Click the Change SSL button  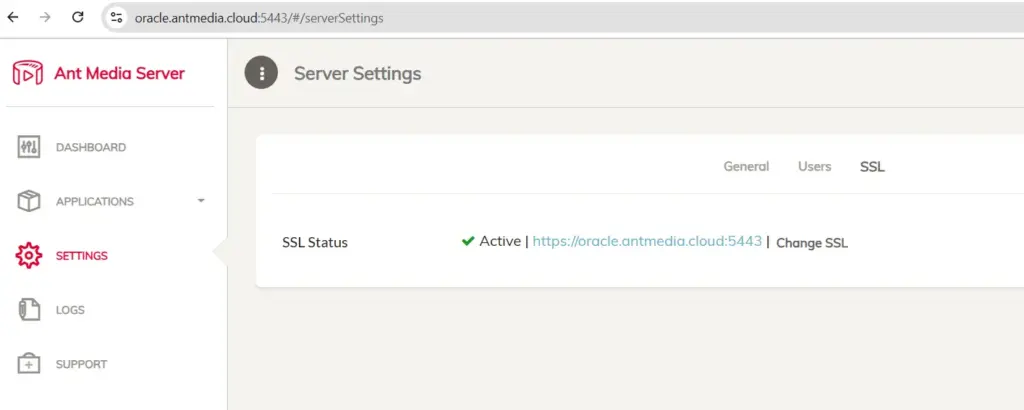(812, 243)
